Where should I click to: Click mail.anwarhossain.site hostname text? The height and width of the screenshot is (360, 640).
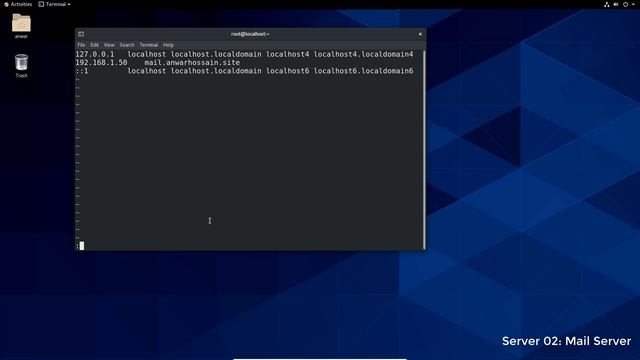pyautogui.click(x=192, y=62)
